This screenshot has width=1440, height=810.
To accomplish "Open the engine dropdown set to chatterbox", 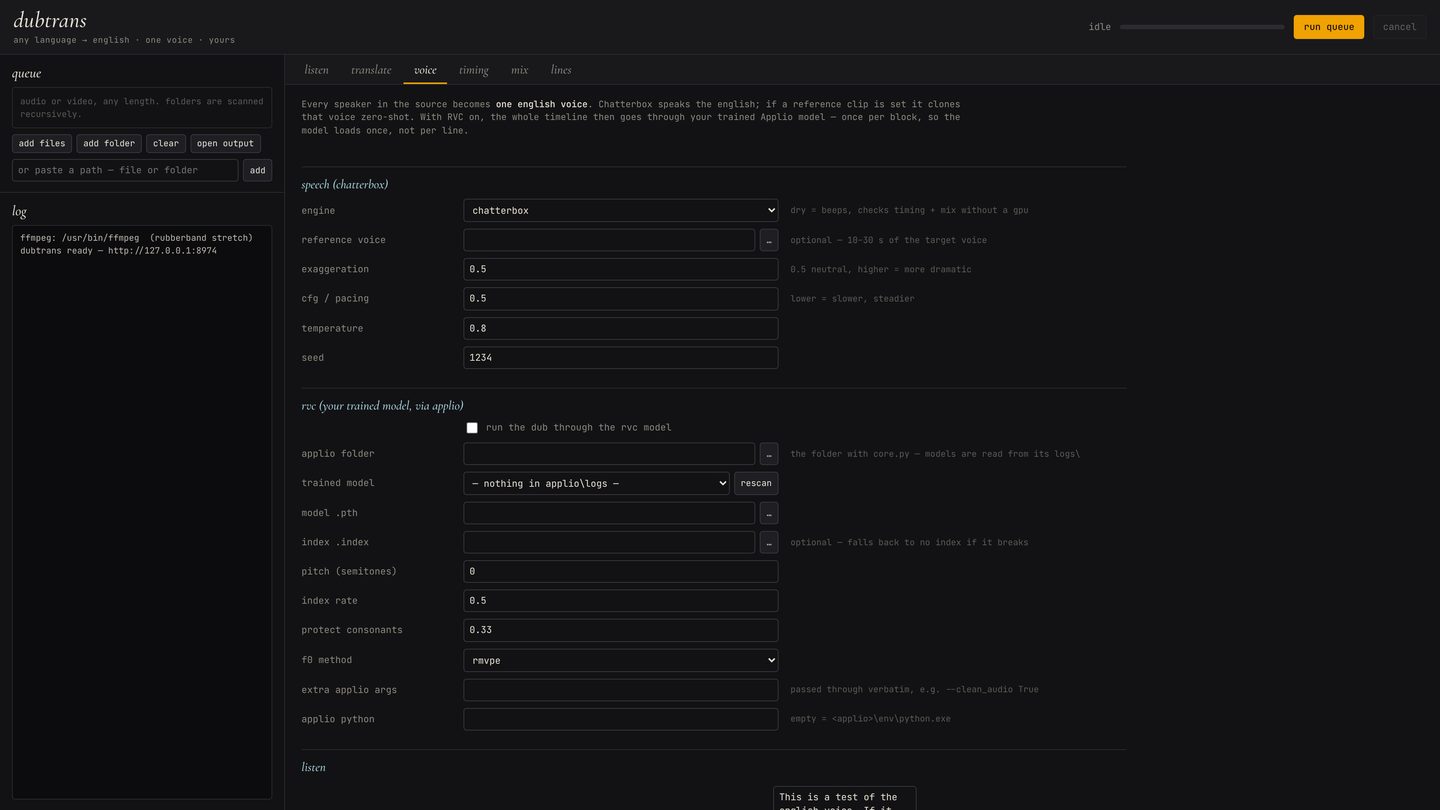I will click(x=621, y=211).
